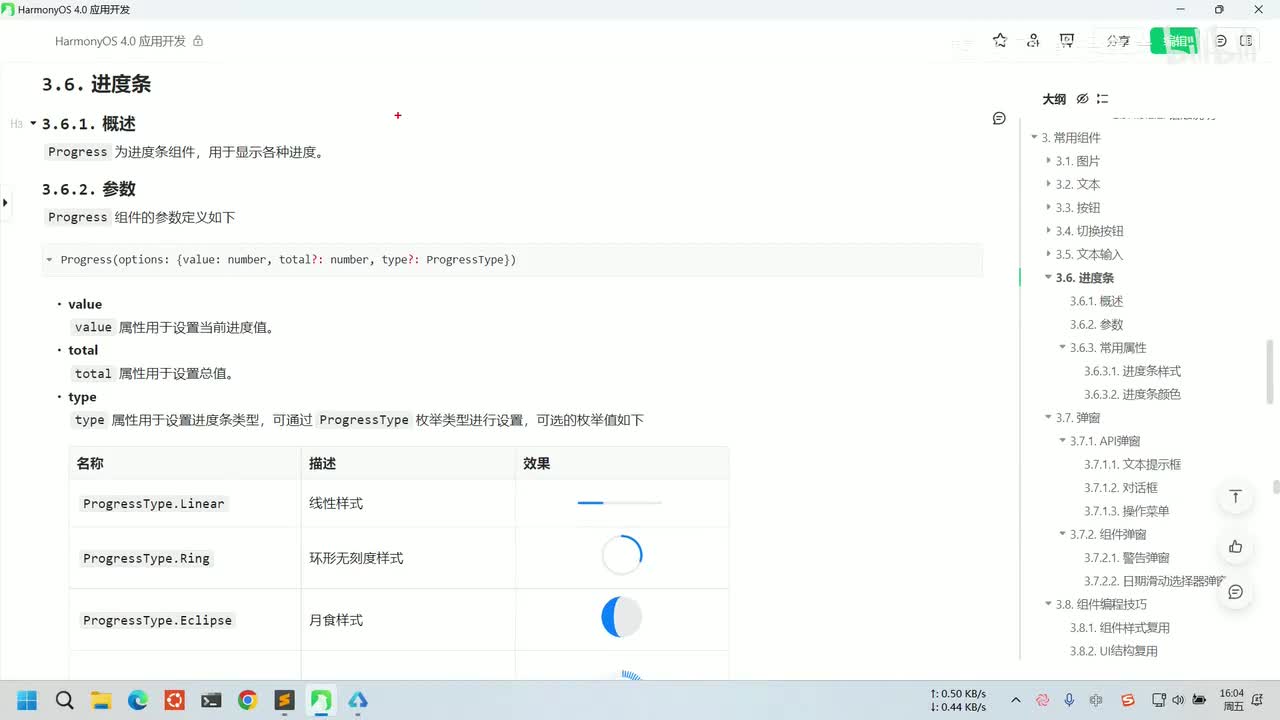Image resolution: width=1280 pixels, height=720 pixels.
Task: Go to 3.7.1.1. 文本提示框 outline entry
Action: tap(1133, 464)
